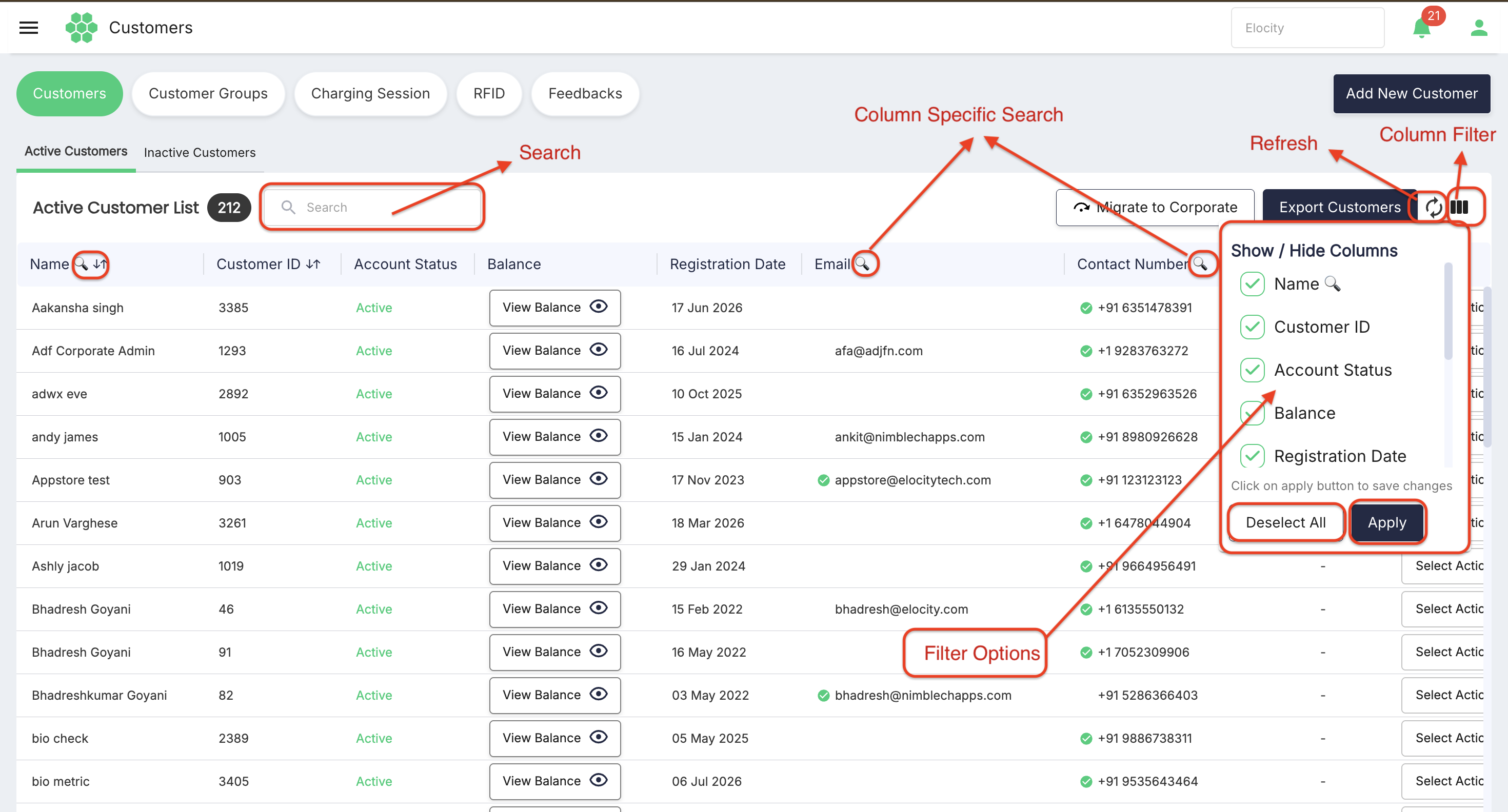The width and height of the screenshot is (1508, 812).
Task: Click the Elocity field in header
Action: coord(1307,28)
